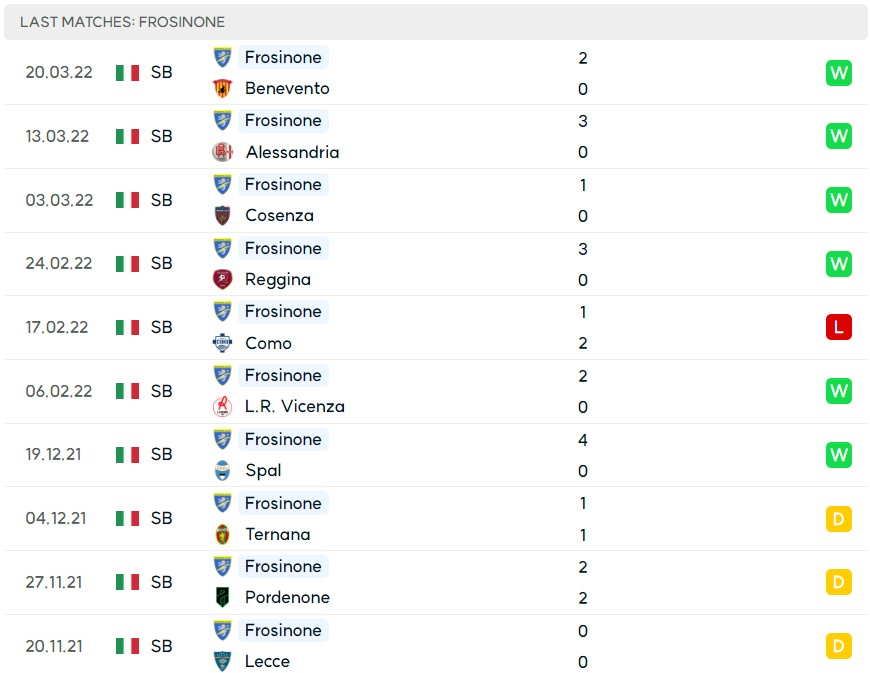This screenshot has height=673, width=870.
Task: Click the Benevento club crest icon
Action: click(x=222, y=88)
